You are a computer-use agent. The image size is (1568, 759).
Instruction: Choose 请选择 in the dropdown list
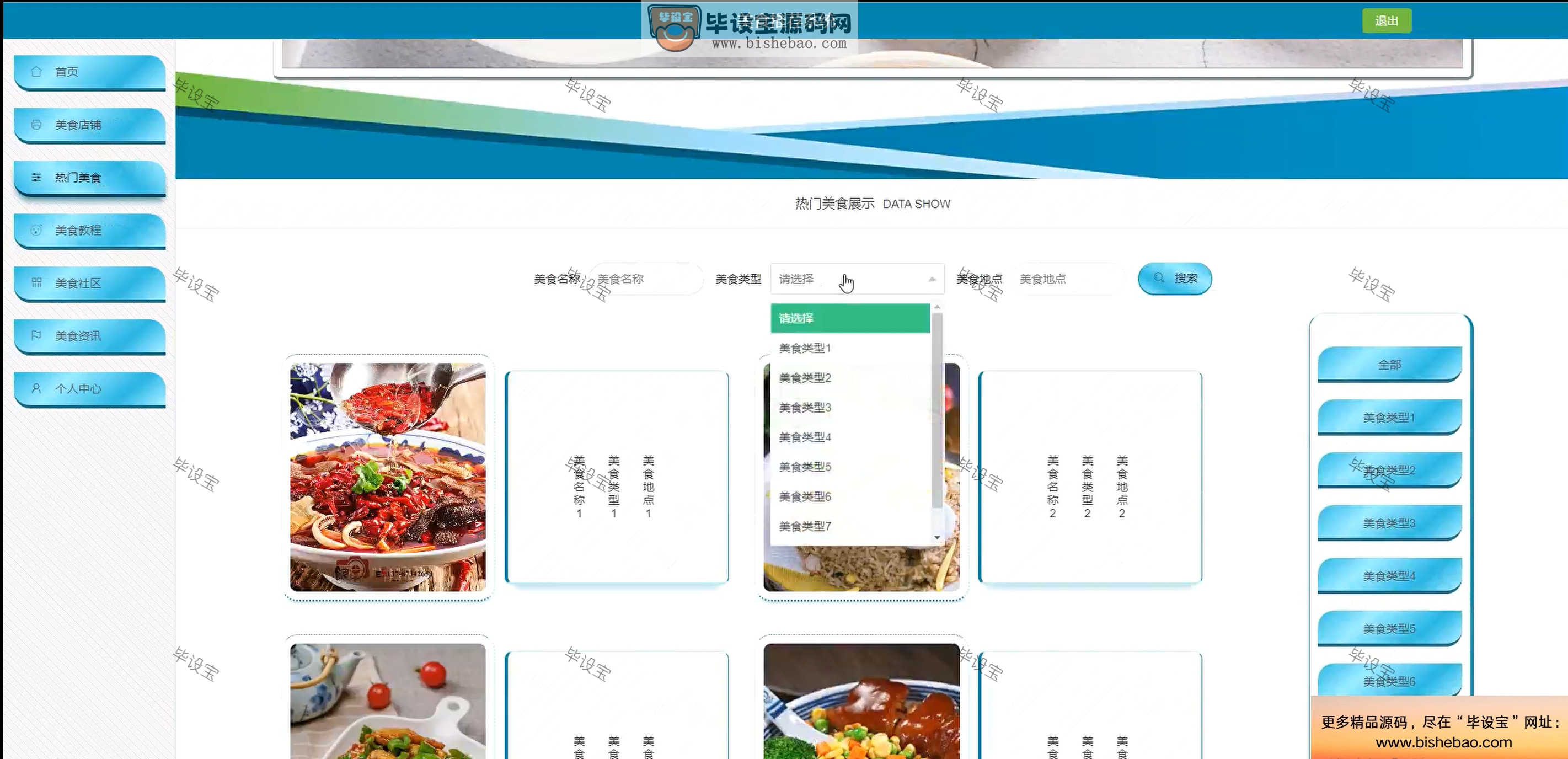pos(850,318)
